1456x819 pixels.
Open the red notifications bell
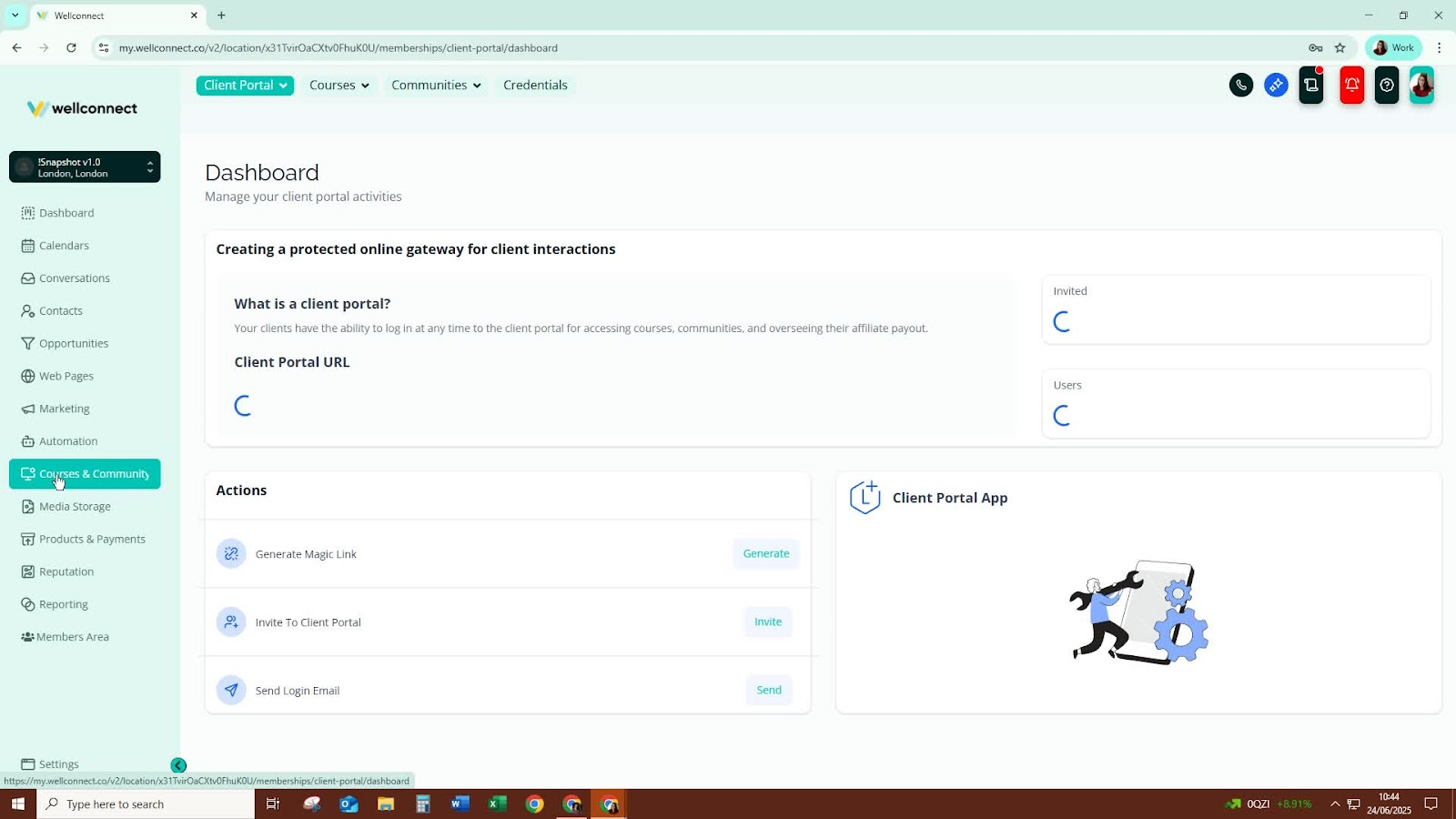pos(1352,86)
